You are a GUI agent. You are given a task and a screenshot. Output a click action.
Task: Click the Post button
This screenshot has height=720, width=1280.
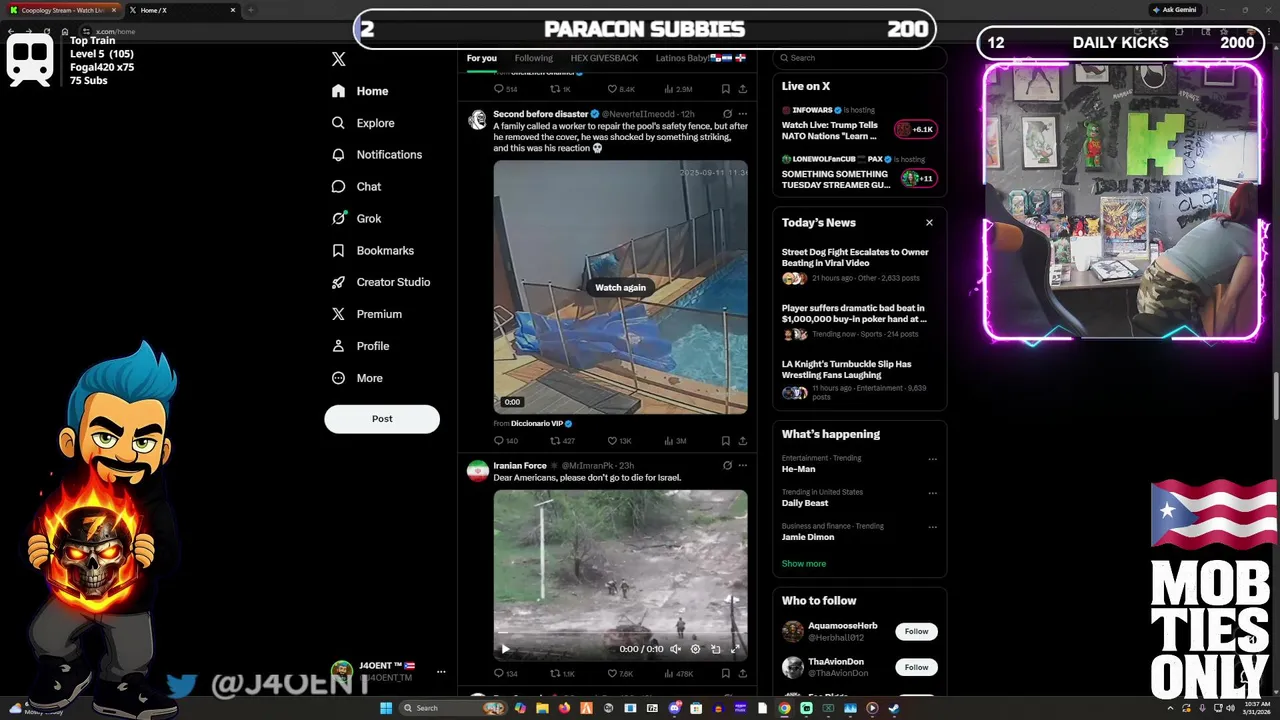pyautogui.click(x=382, y=419)
